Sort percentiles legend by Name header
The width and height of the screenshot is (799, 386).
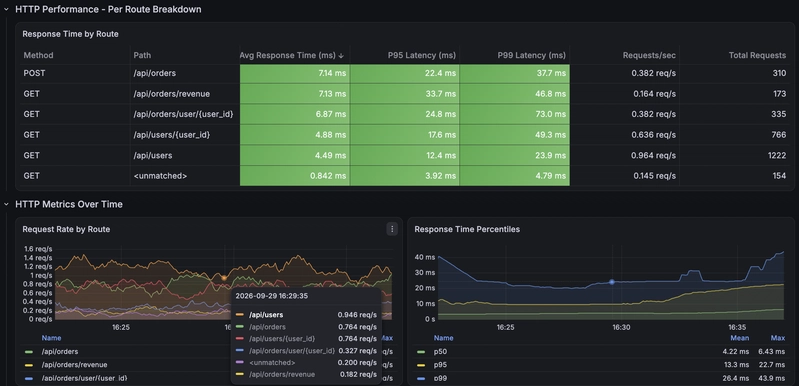(443, 338)
